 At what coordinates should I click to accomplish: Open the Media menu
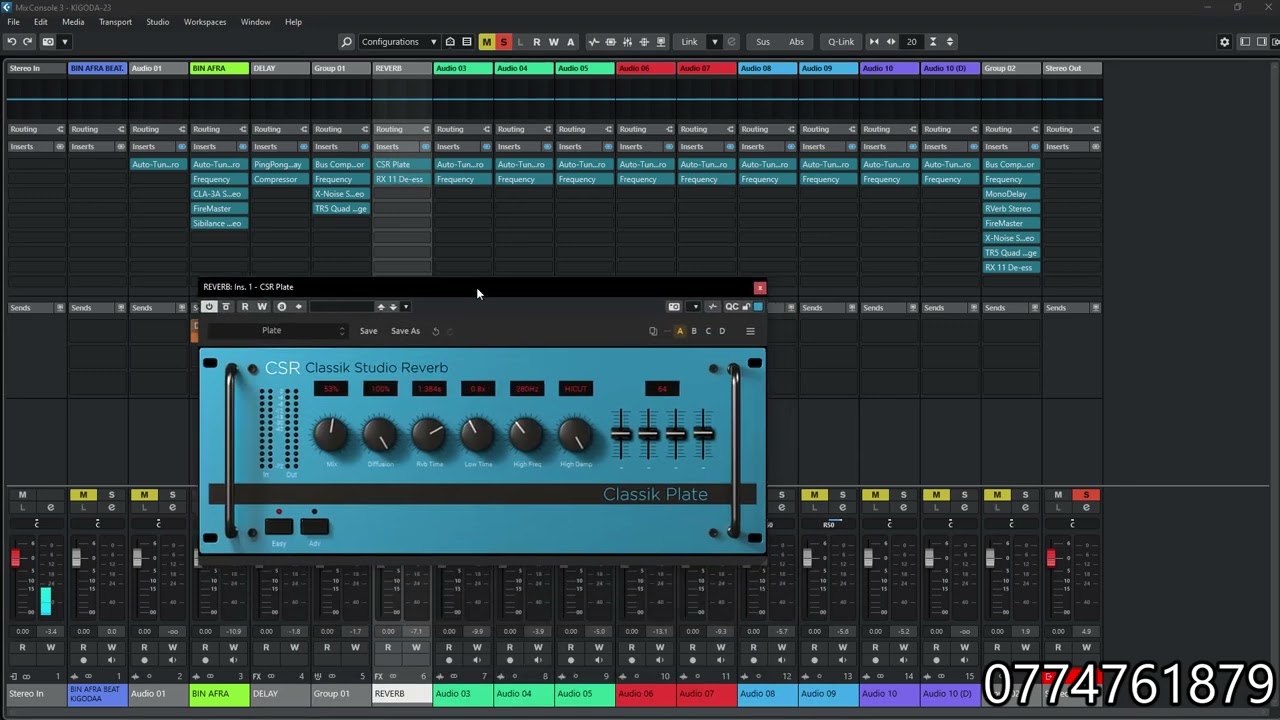coord(73,22)
